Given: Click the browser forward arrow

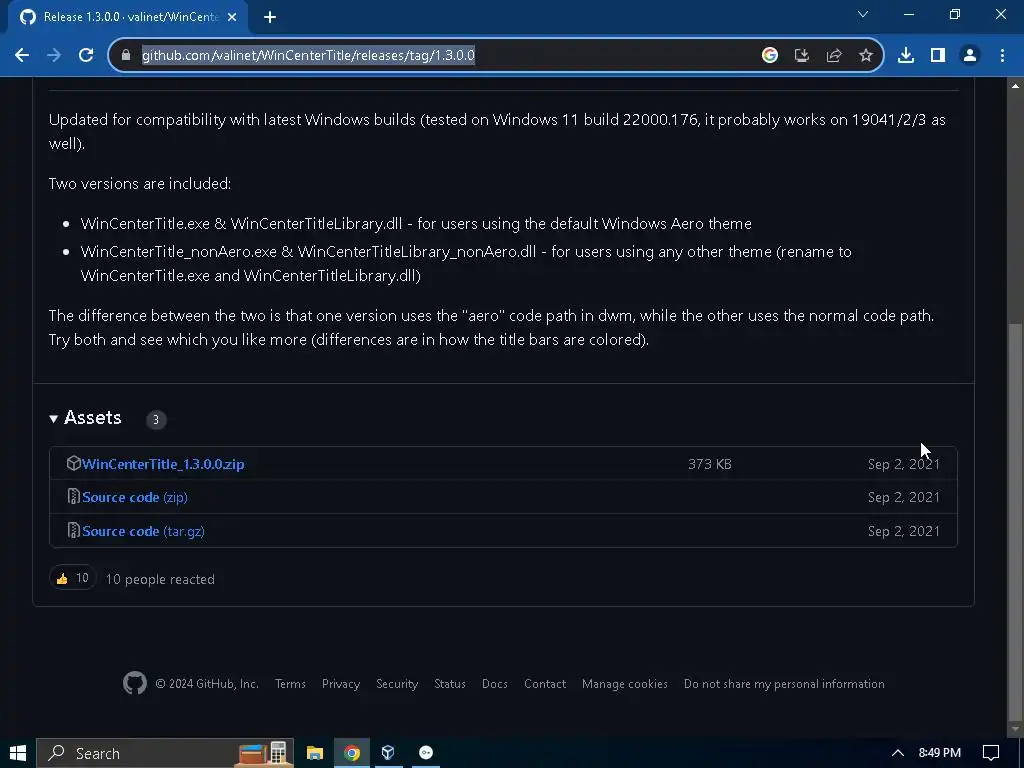Looking at the screenshot, I should pyautogui.click(x=54, y=56).
